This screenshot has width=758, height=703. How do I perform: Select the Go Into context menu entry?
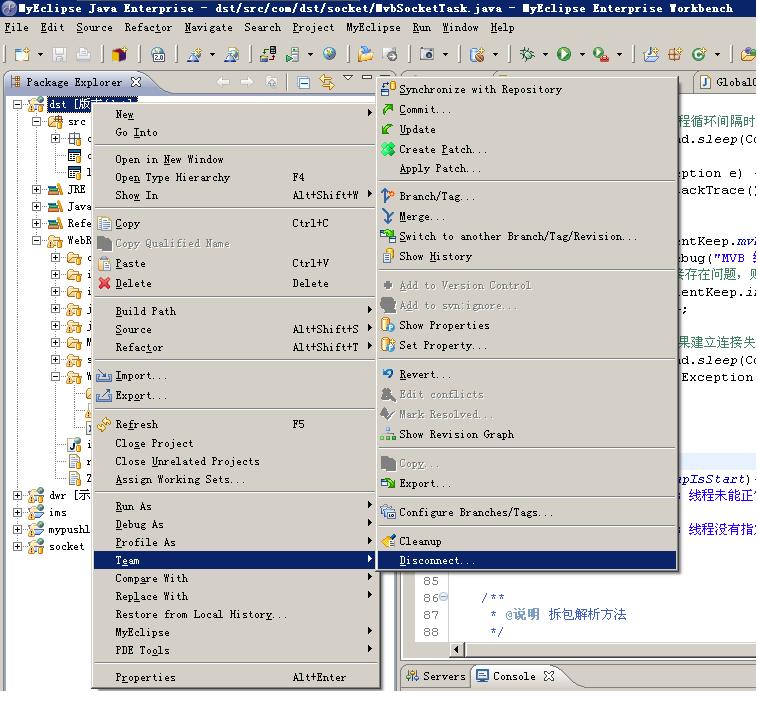tap(235, 132)
